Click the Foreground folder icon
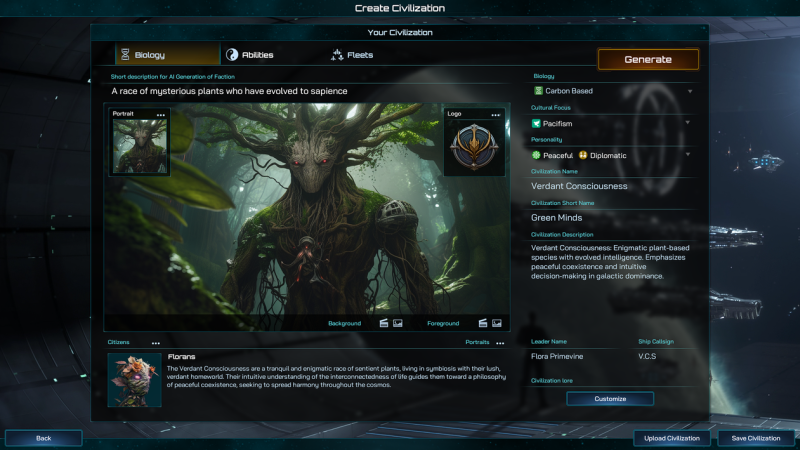The image size is (800, 450). pyautogui.click(x=483, y=323)
